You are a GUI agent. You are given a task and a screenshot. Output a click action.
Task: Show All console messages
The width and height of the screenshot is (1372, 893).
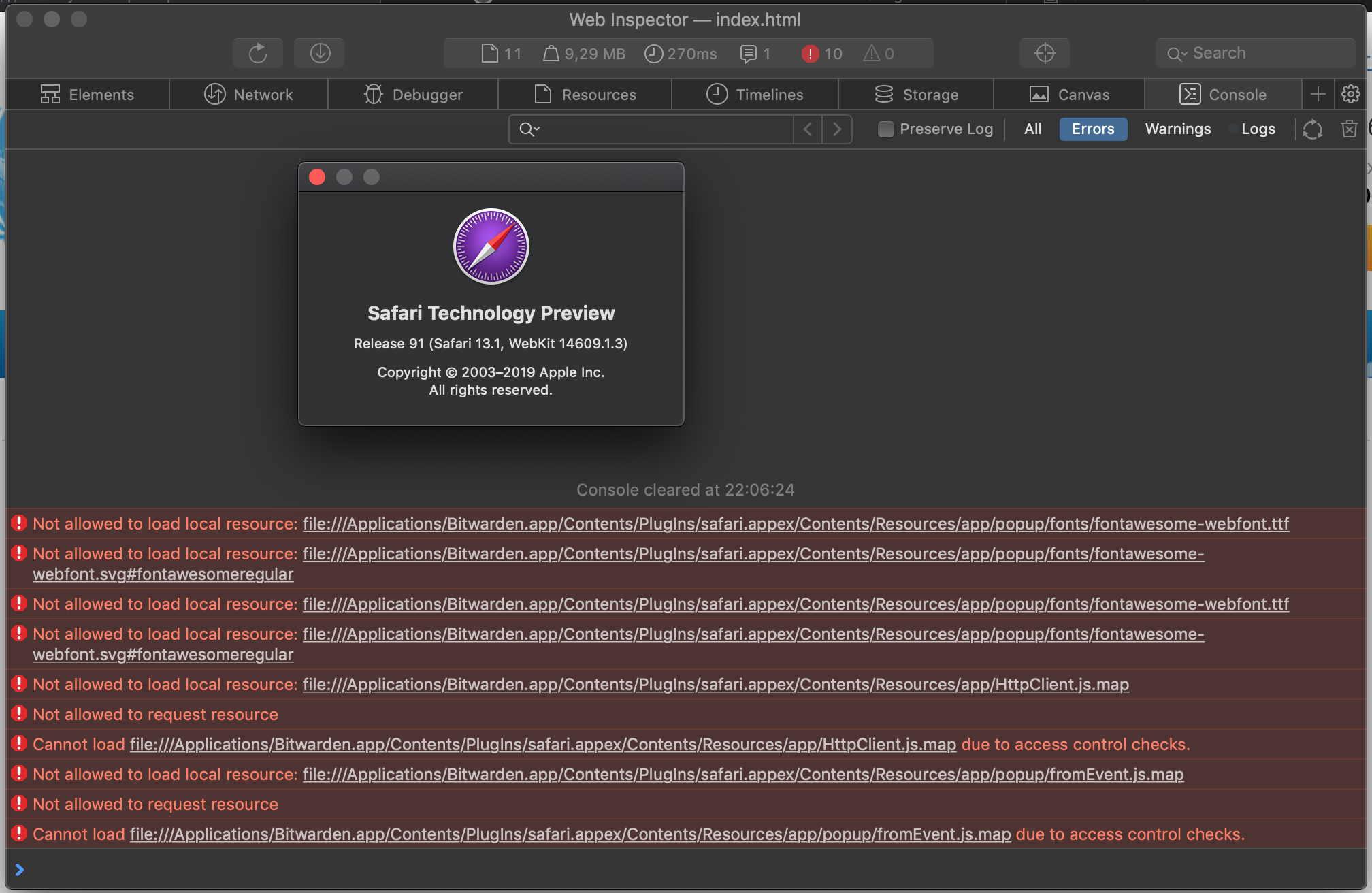[x=1032, y=129]
